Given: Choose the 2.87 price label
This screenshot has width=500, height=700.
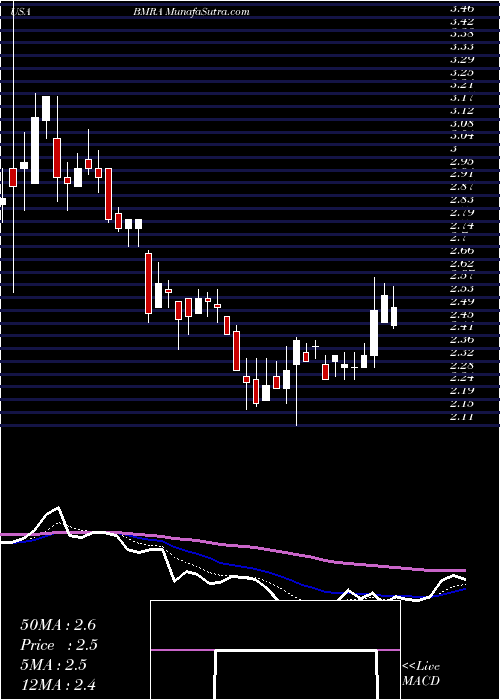Looking at the screenshot, I should pyautogui.click(x=461, y=187).
